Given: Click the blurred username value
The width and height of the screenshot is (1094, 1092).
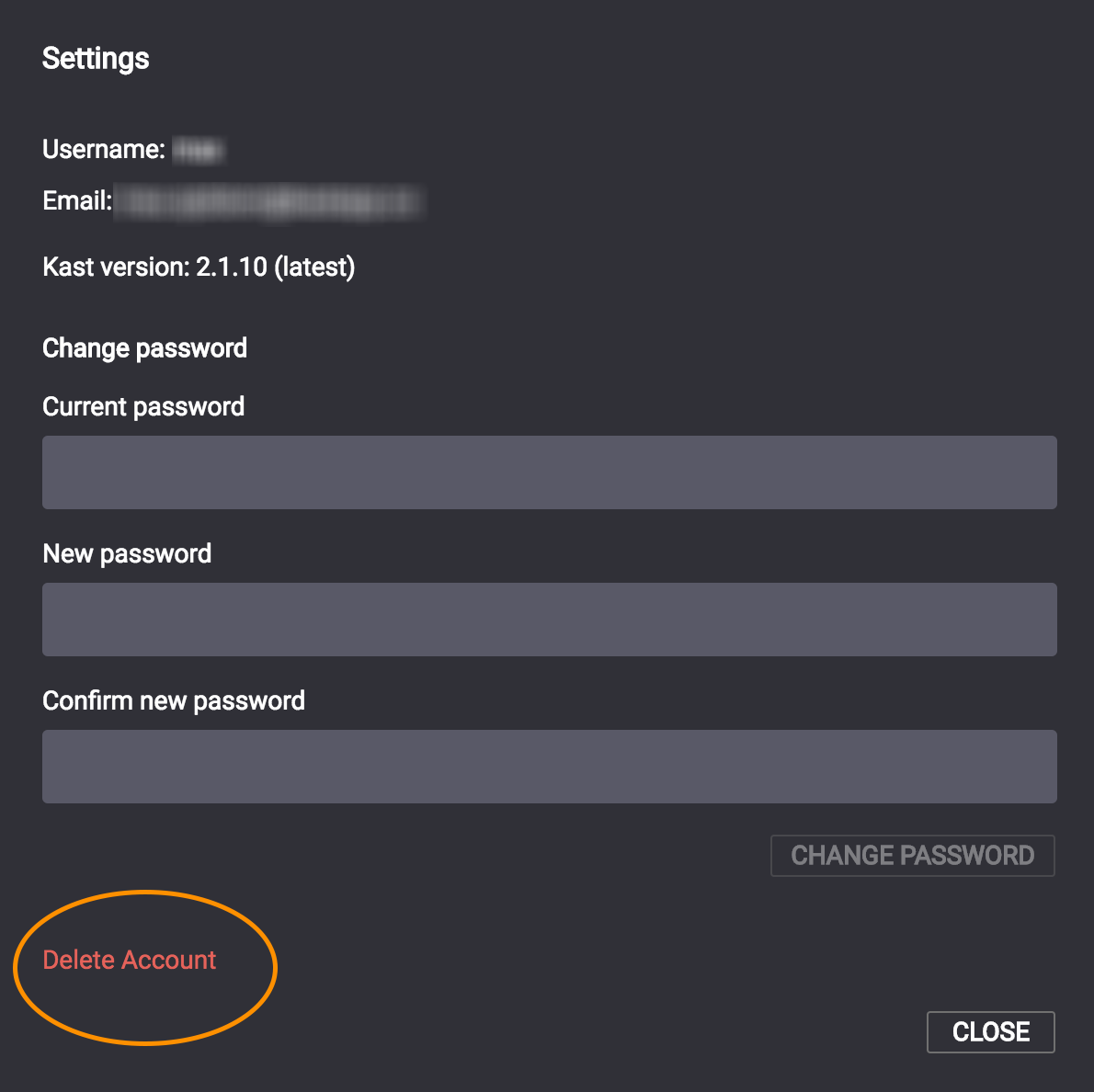Looking at the screenshot, I should tap(198, 150).
